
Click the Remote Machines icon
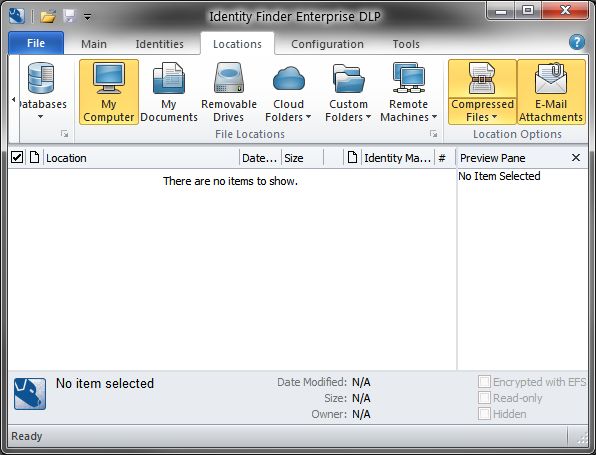[x=409, y=78]
